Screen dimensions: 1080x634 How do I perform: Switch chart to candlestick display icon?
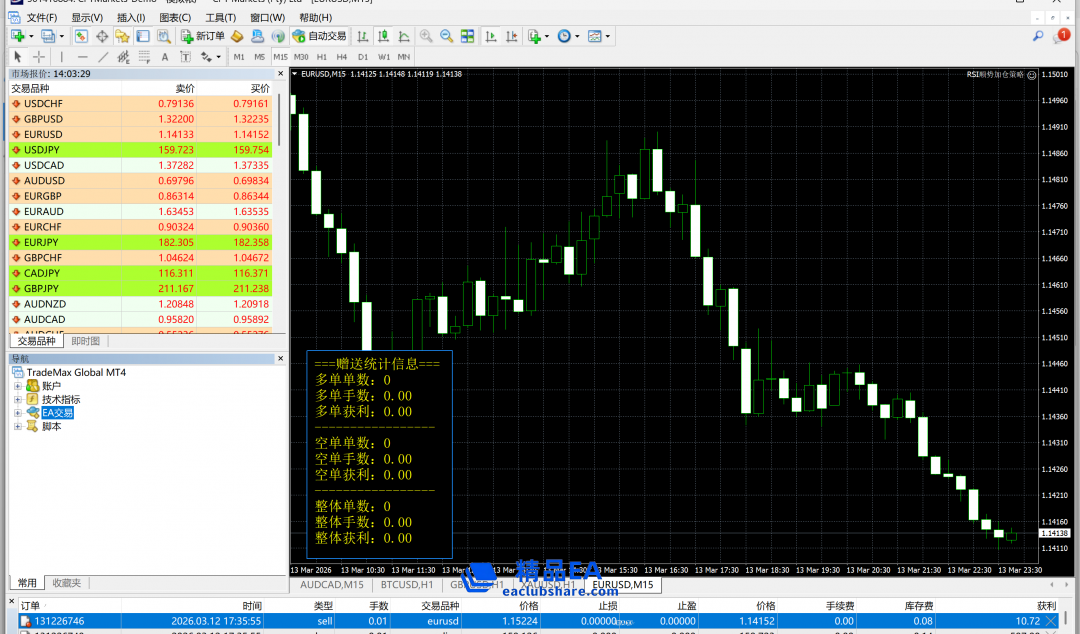coord(383,36)
